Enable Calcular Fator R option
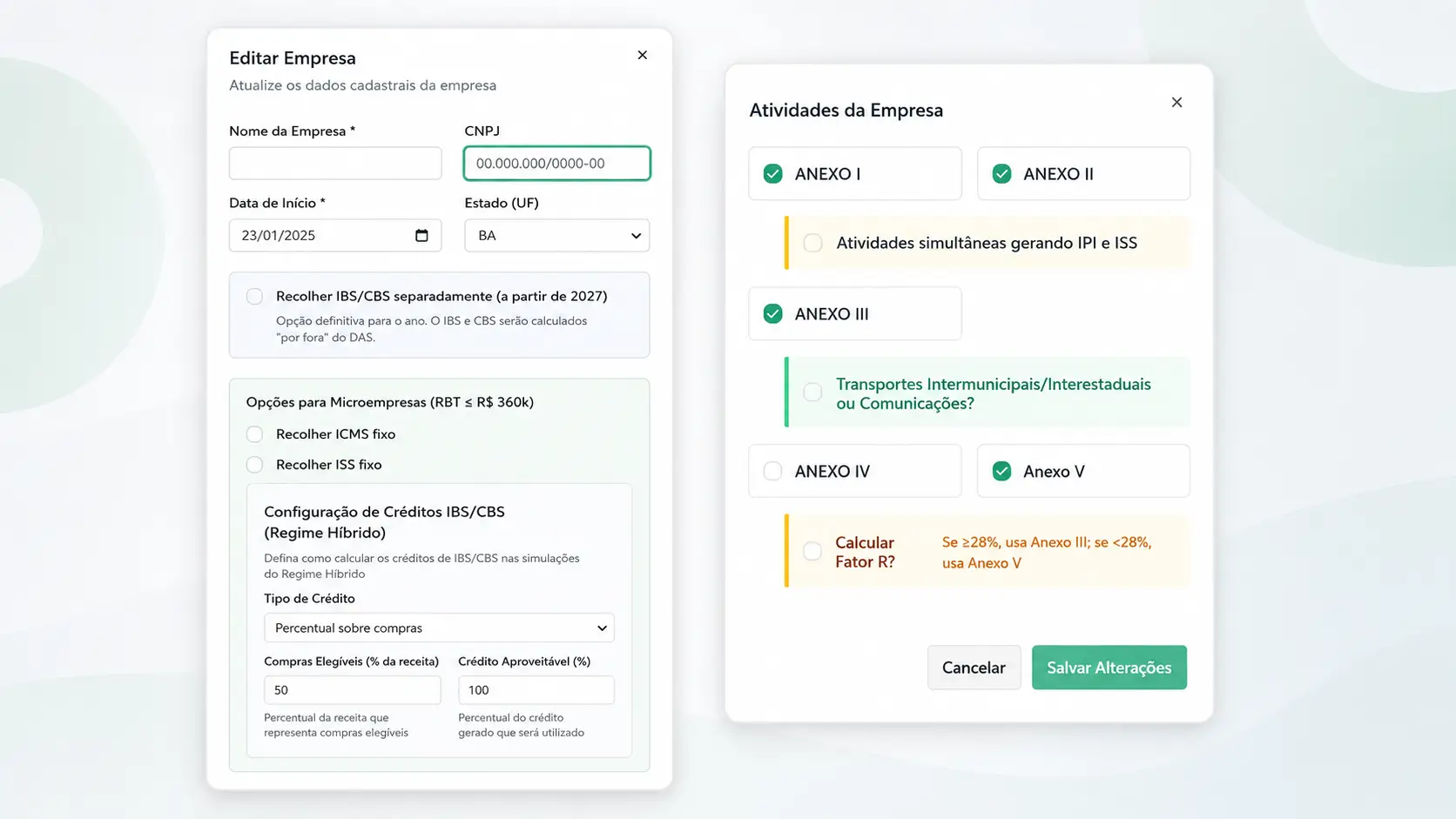 pyautogui.click(x=812, y=551)
